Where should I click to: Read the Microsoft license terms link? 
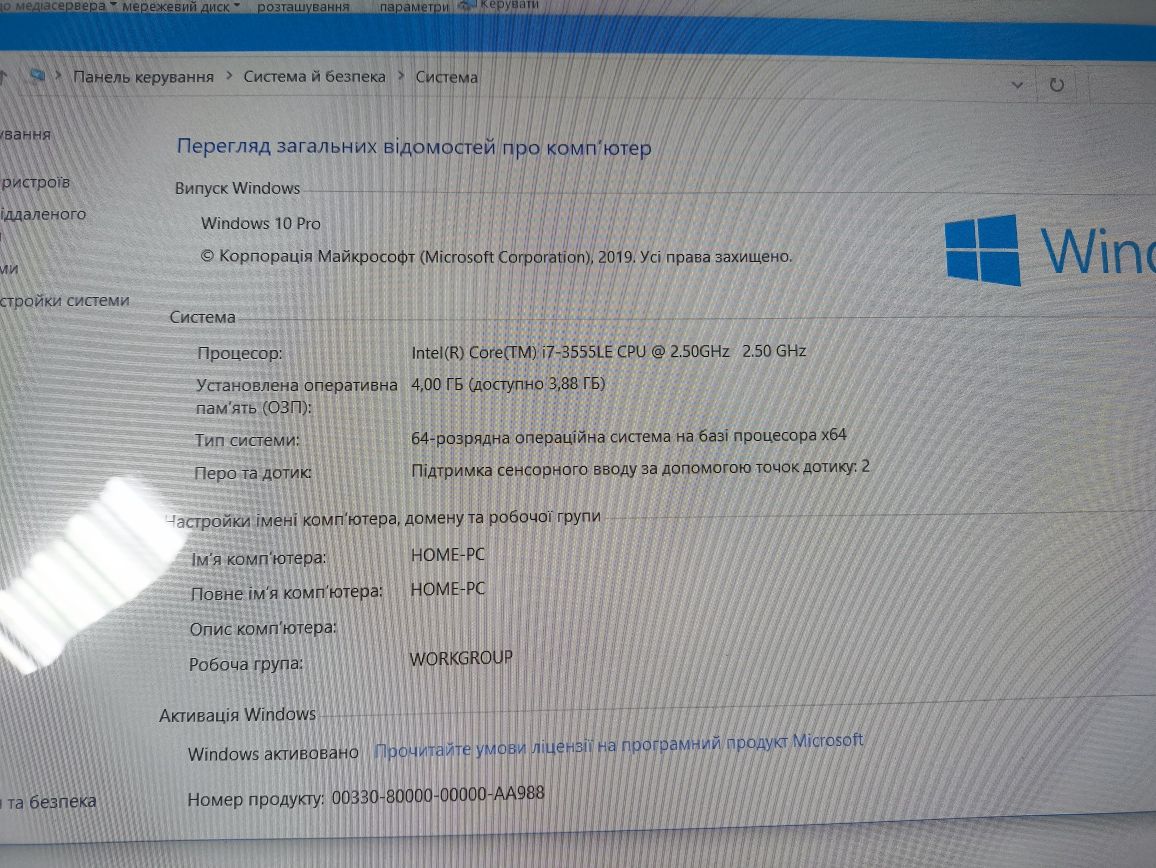pyautogui.click(x=618, y=746)
